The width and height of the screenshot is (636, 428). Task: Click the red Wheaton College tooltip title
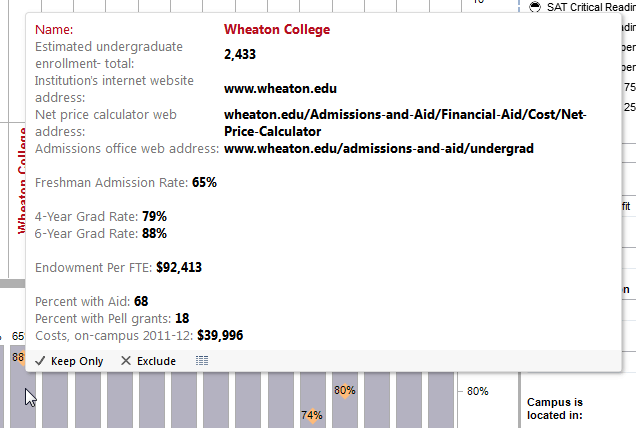pos(277,30)
